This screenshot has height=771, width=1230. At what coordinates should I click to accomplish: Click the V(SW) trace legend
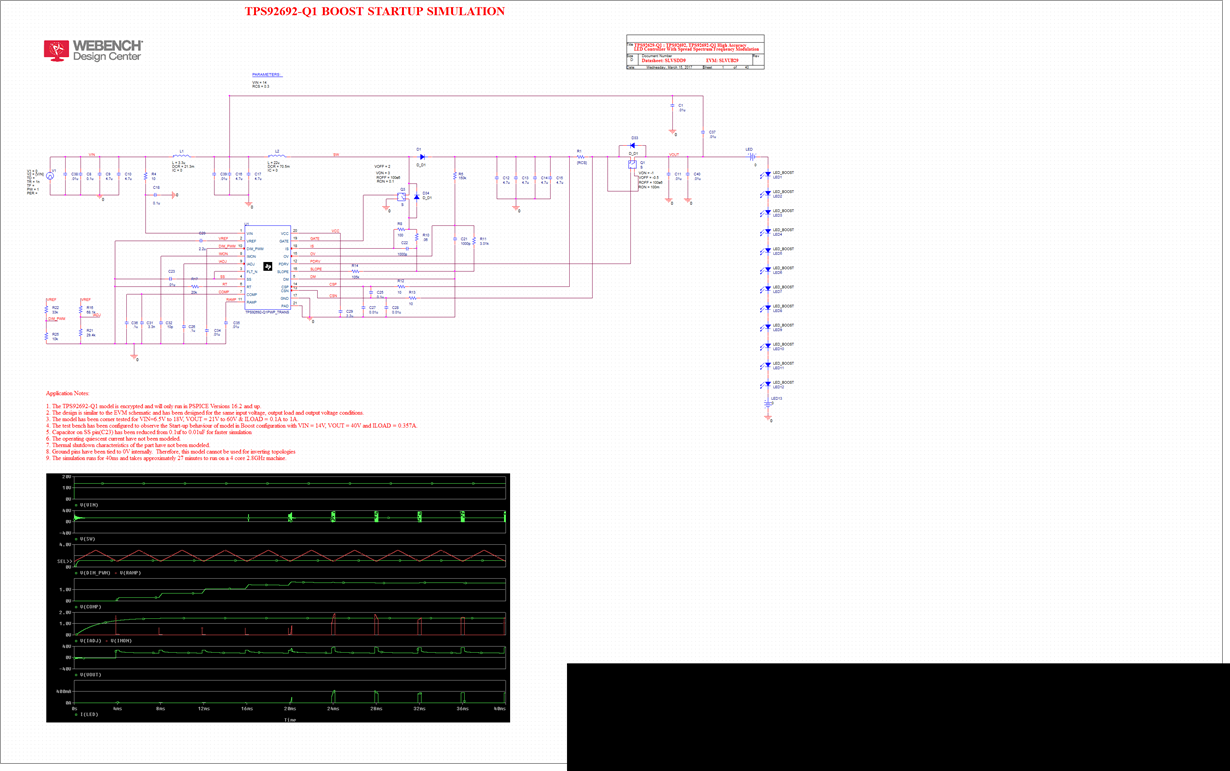click(x=86, y=539)
